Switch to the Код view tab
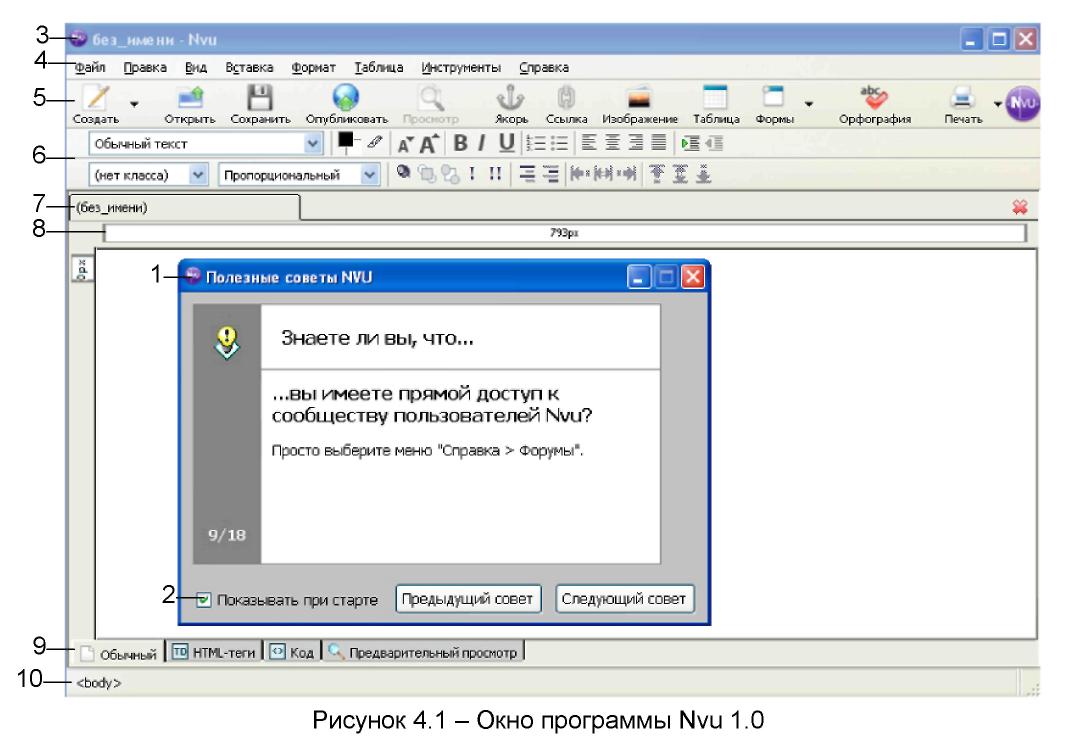Screen dimensions: 1072x751 (x=291, y=653)
